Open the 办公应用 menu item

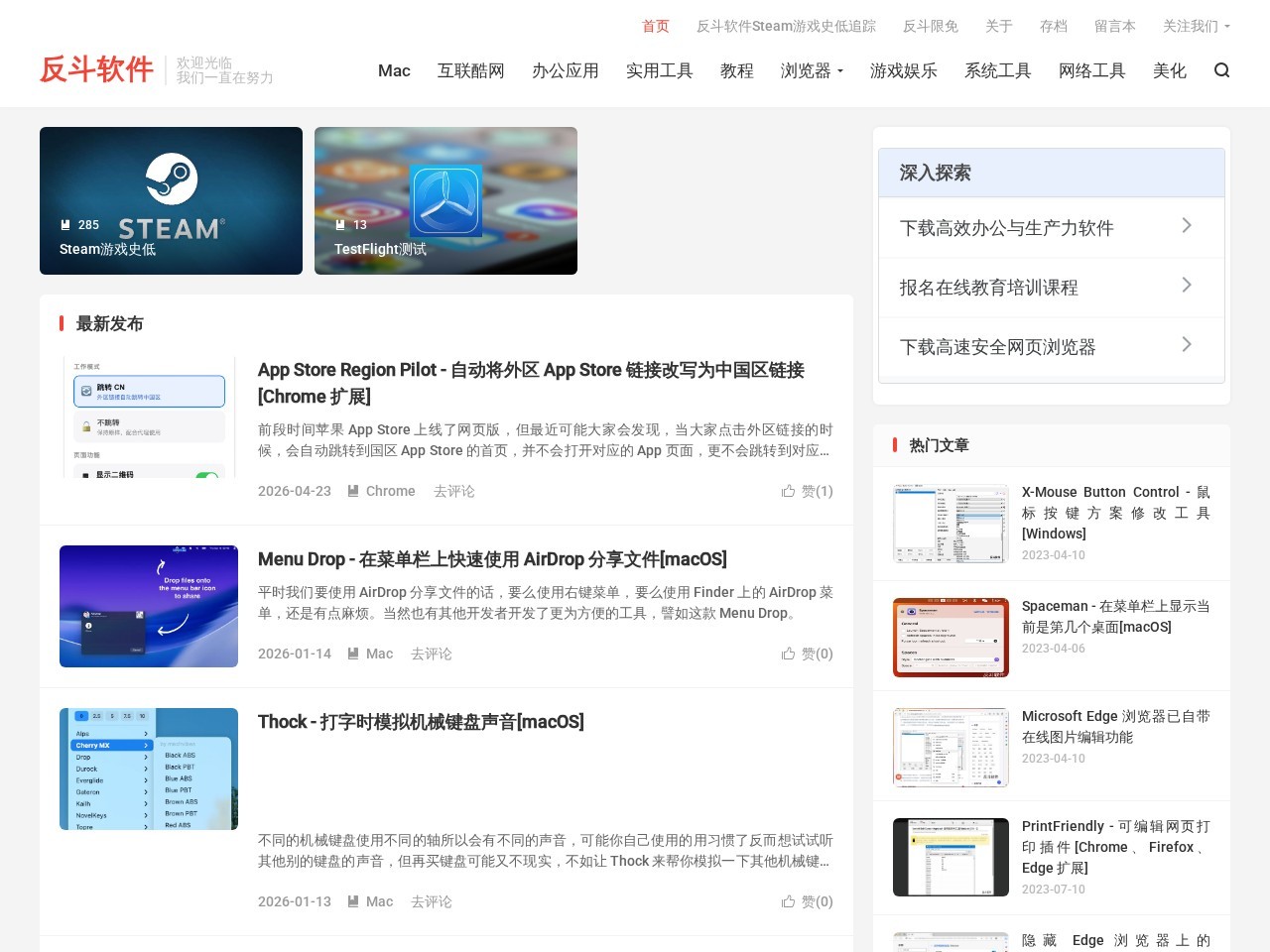(566, 70)
